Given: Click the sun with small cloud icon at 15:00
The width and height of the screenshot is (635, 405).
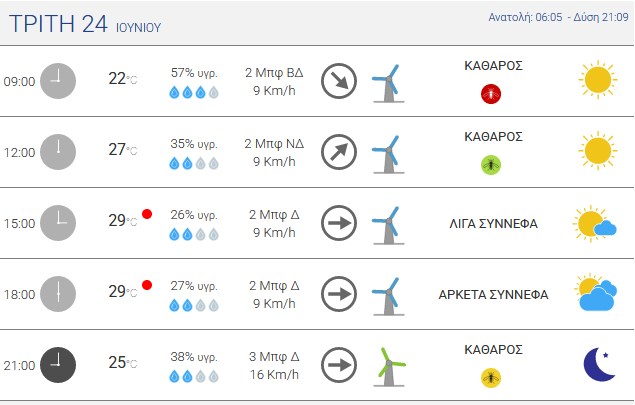Looking at the screenshot, I should [x=595, y=223].
